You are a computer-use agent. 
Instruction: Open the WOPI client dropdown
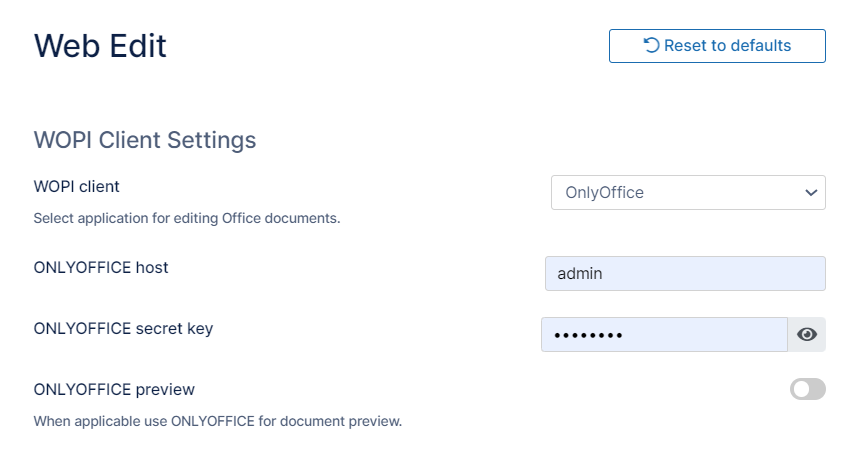688,193
